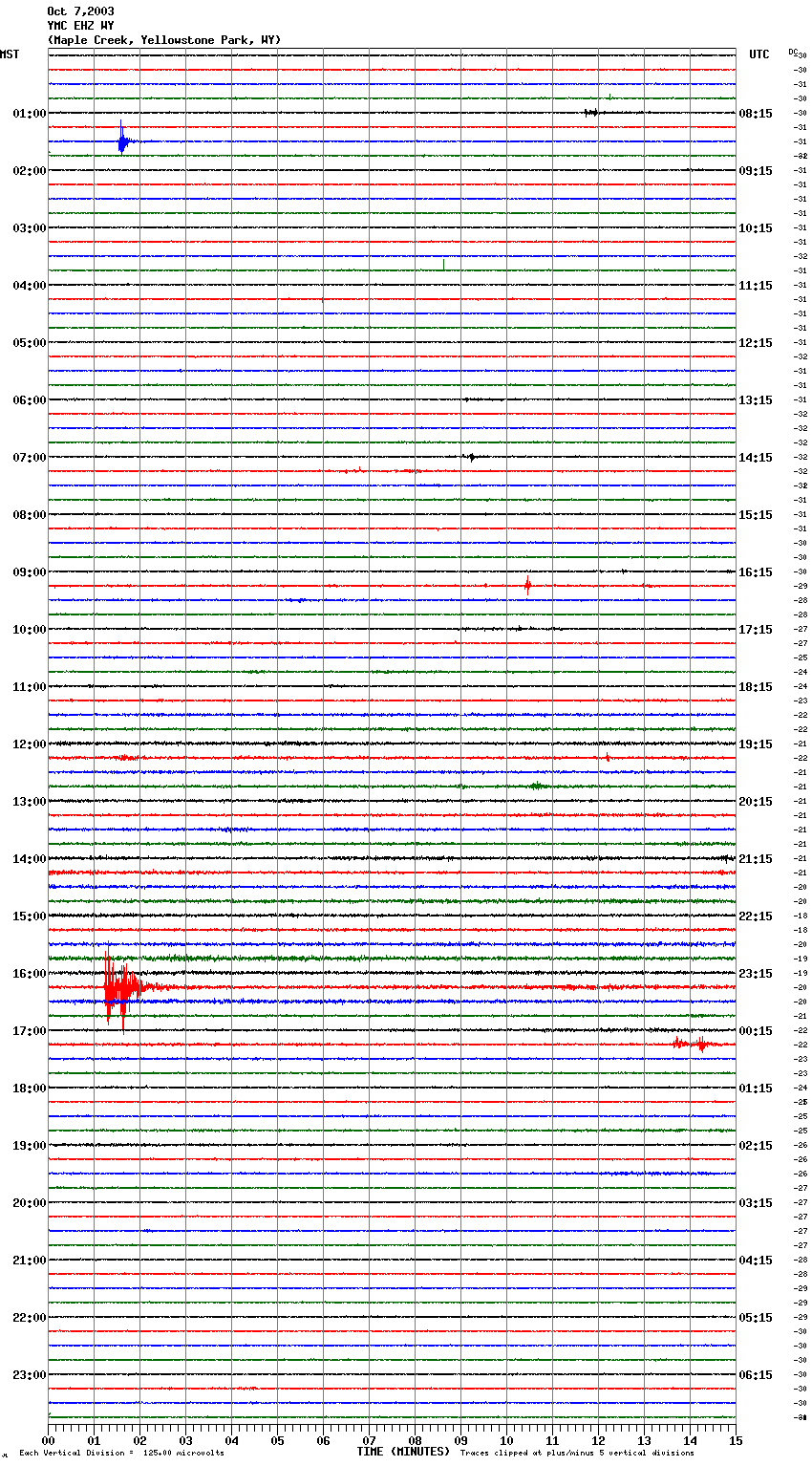This screenshot has height=1466, width=812.
Task: Click the black seismic blip on the 07:00 trace
Action: tap(470, 458)
